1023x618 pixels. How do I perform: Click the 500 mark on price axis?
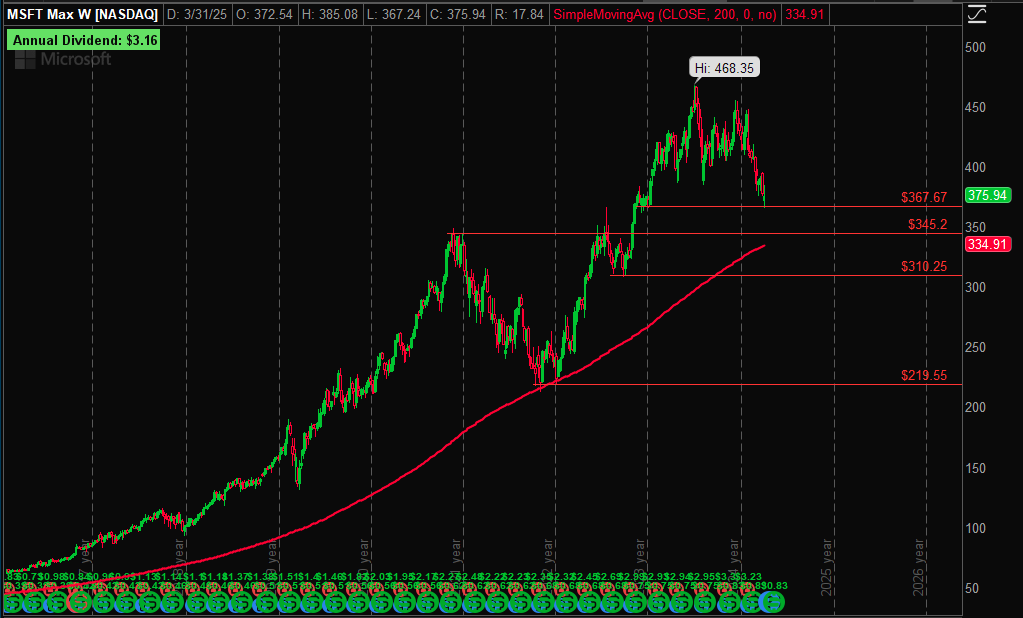coord(976,47)
